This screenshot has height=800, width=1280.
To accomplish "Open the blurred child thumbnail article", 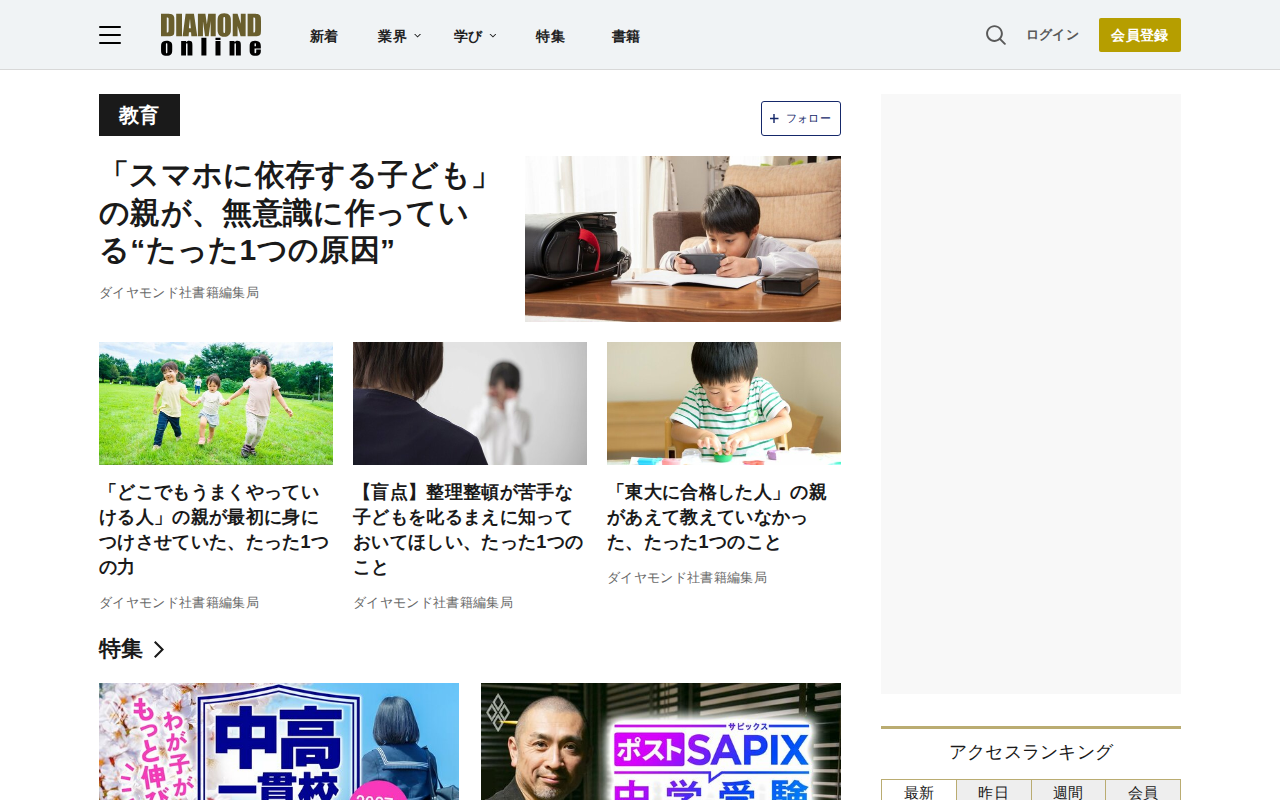I will click(x=470, y=403).
